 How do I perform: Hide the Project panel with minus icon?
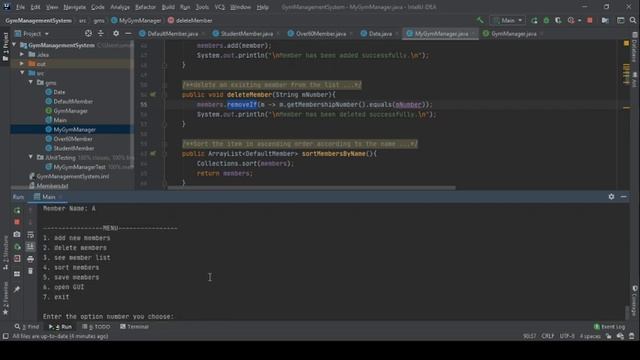click(x=128, y=33)
